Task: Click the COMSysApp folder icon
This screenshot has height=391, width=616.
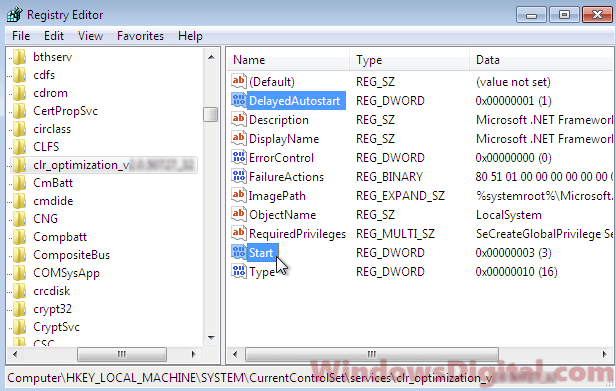Action: (x=19, y=273)
